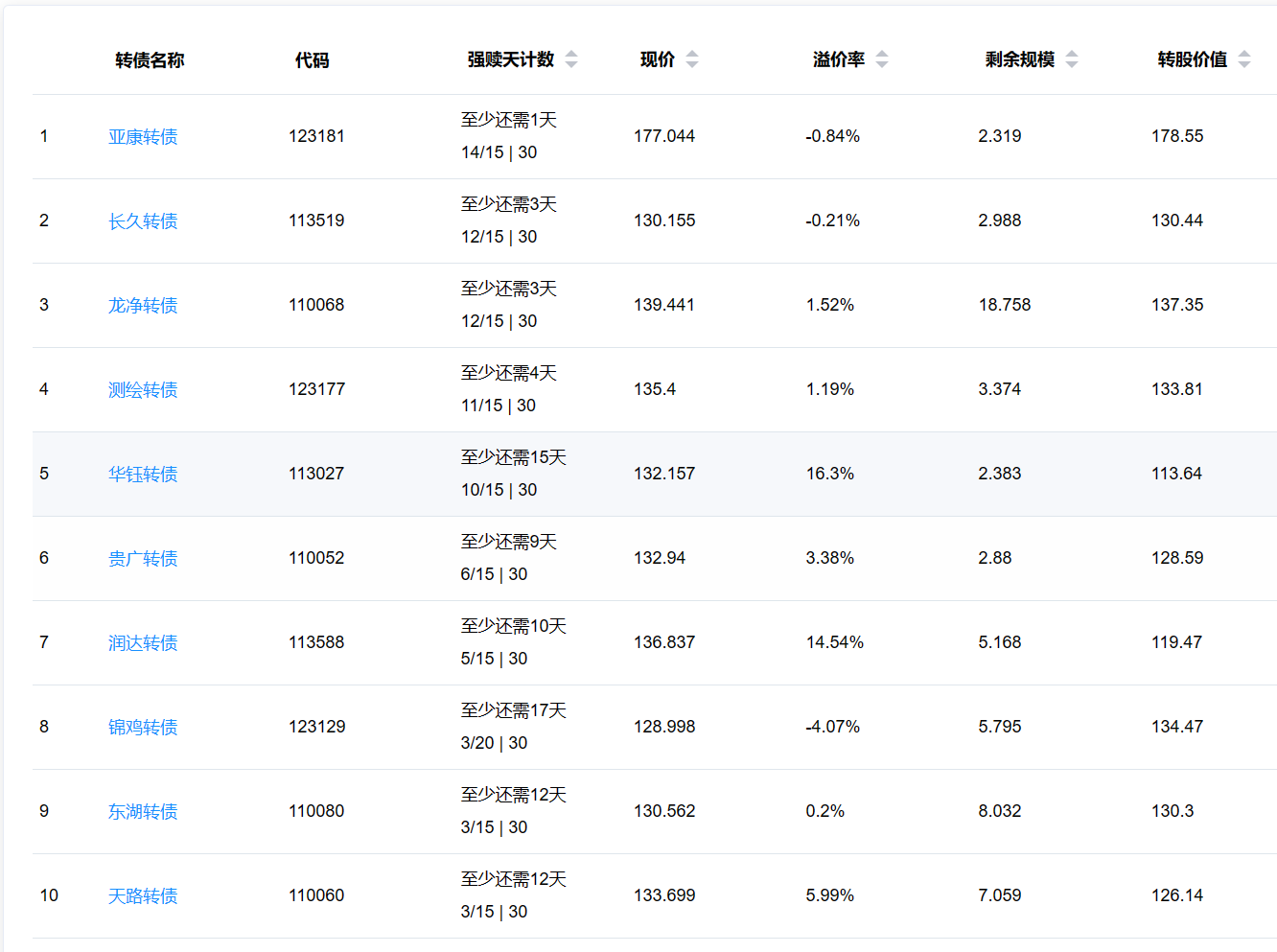Click bond code 123181 cell
Screen dimensions: 1277x952
pos(316,136)
